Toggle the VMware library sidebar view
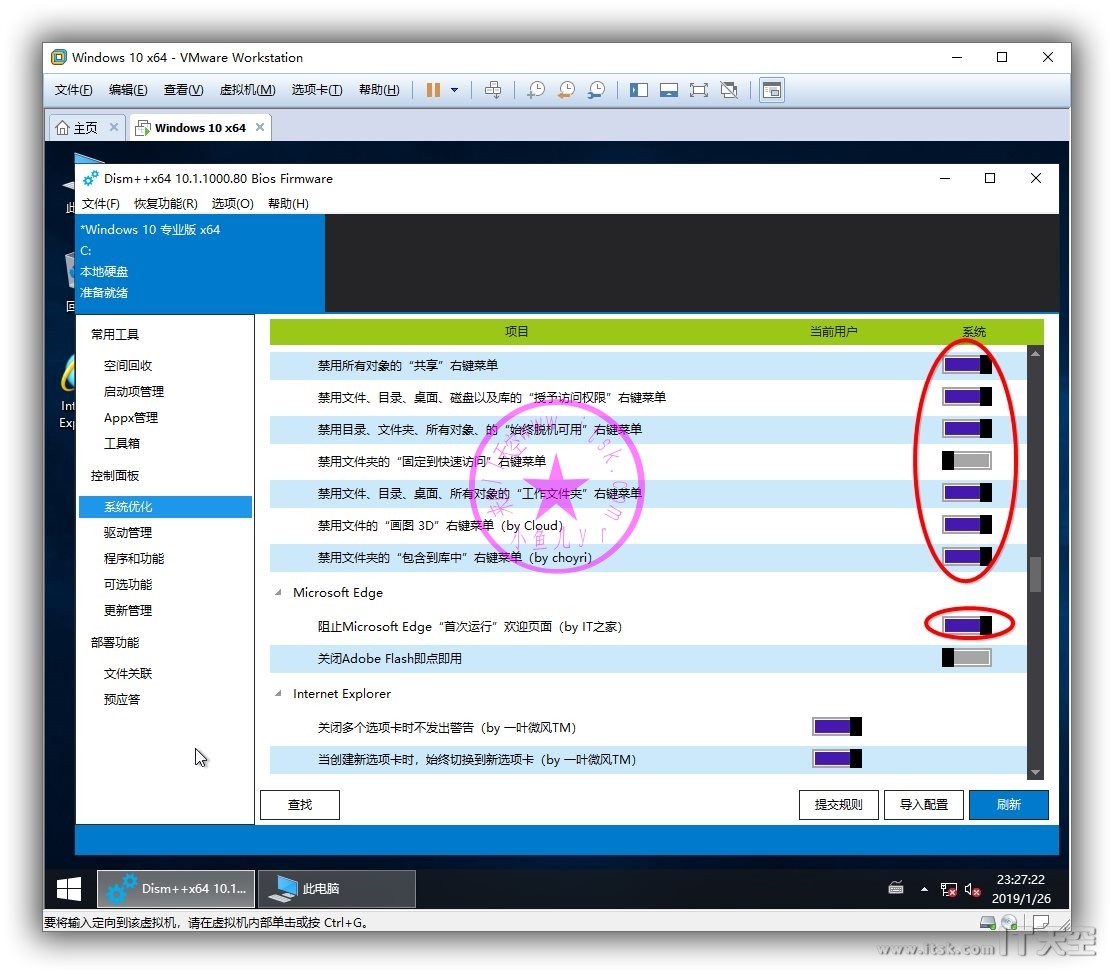Screen dimensions: 1114x974 click(639, 90)
